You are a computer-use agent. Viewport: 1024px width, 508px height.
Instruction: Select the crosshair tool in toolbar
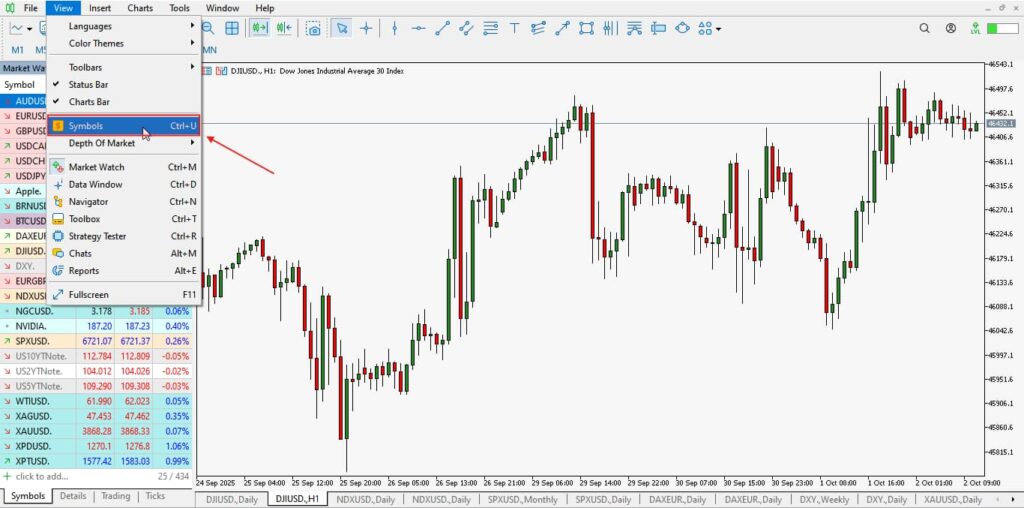click(366, 29)
